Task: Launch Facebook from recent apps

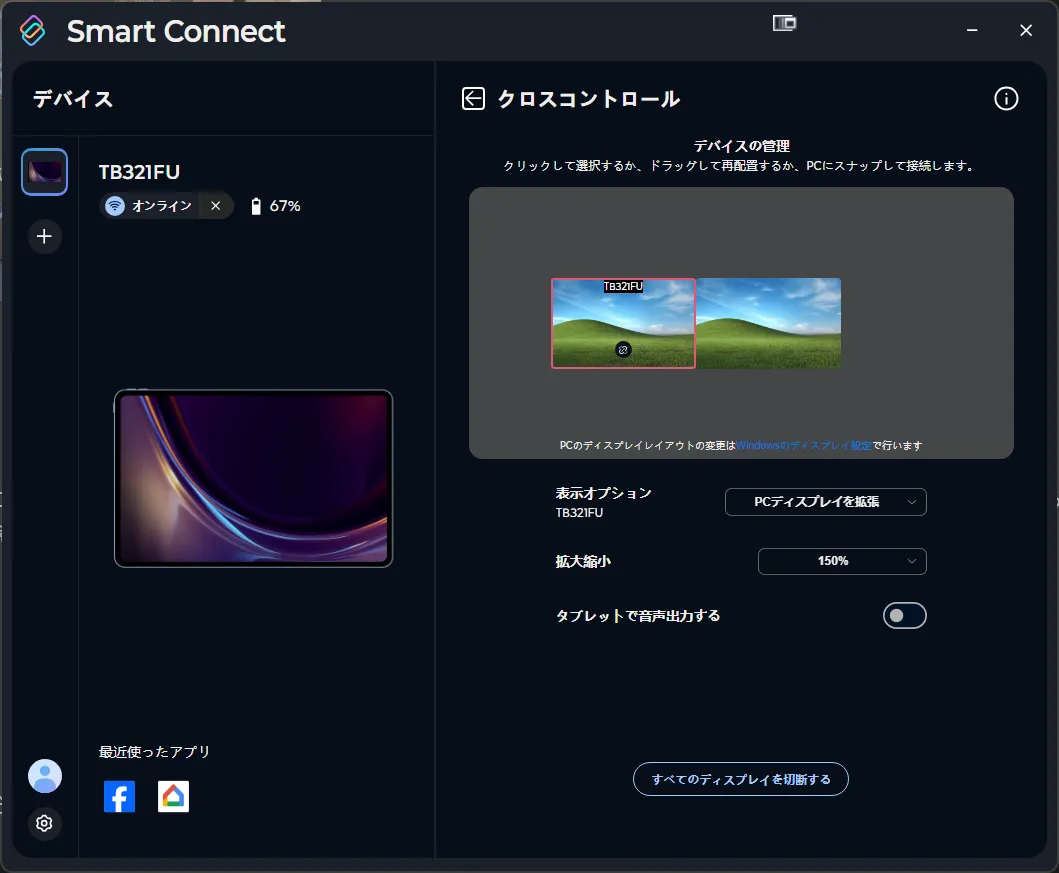Action: pos(119,797)
